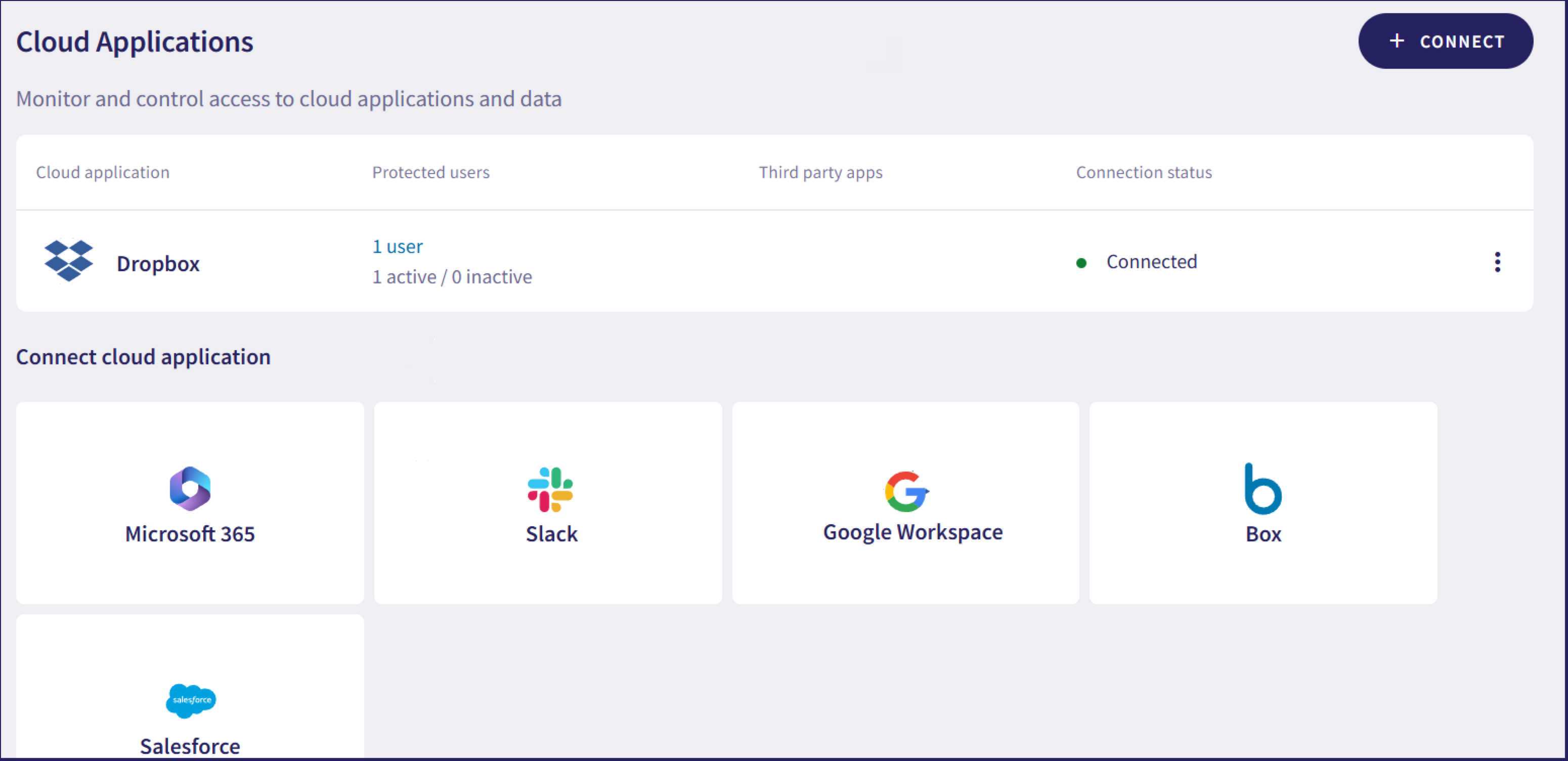Click the green connected status dot
This screenshot has width=1568, height=761.
click(1081, 263)
